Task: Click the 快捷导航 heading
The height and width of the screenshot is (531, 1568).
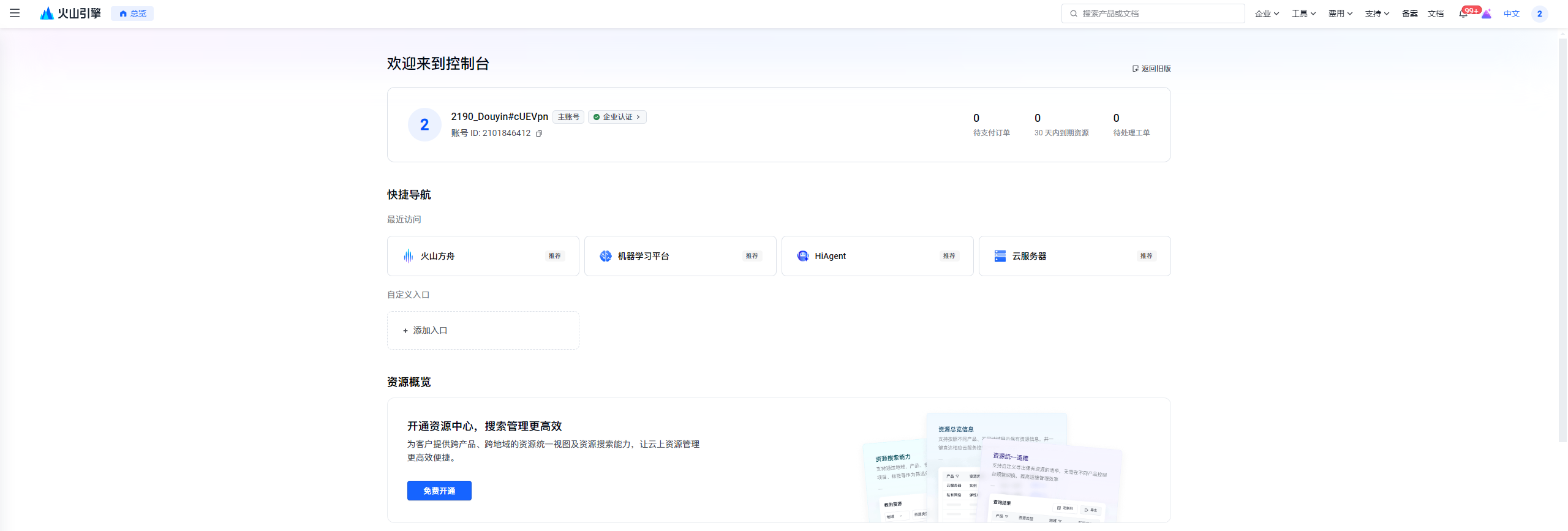Action: tap(409, 195)
